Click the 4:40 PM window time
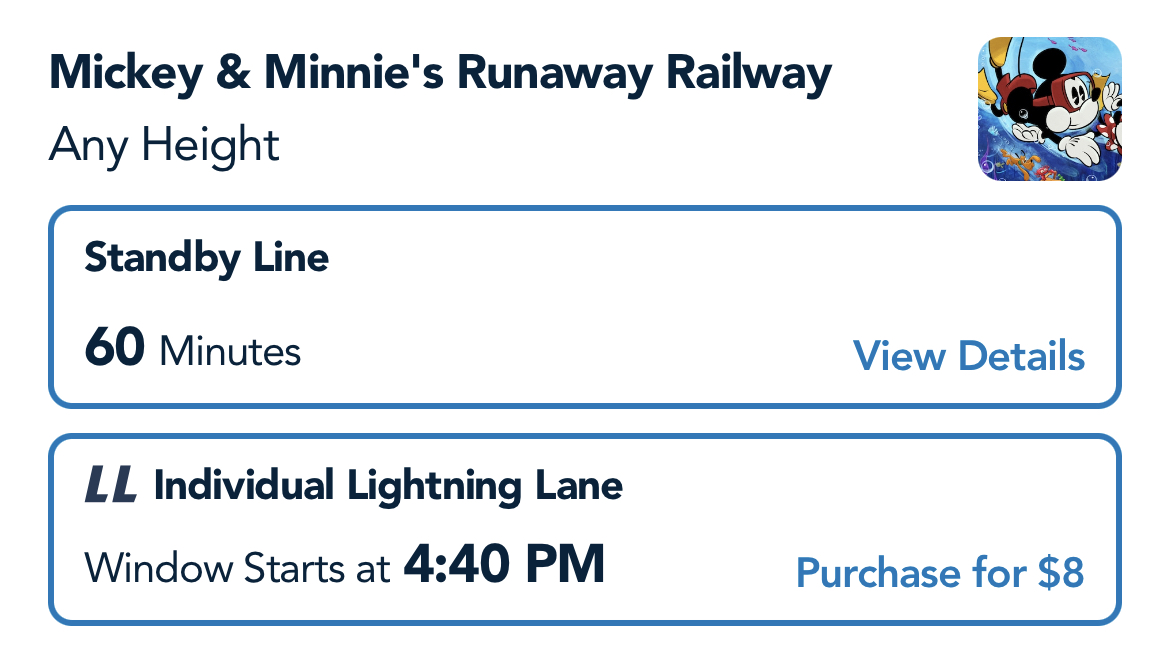Image resolution: width=1170 pixels, height=660 pixels. [504, 566]
